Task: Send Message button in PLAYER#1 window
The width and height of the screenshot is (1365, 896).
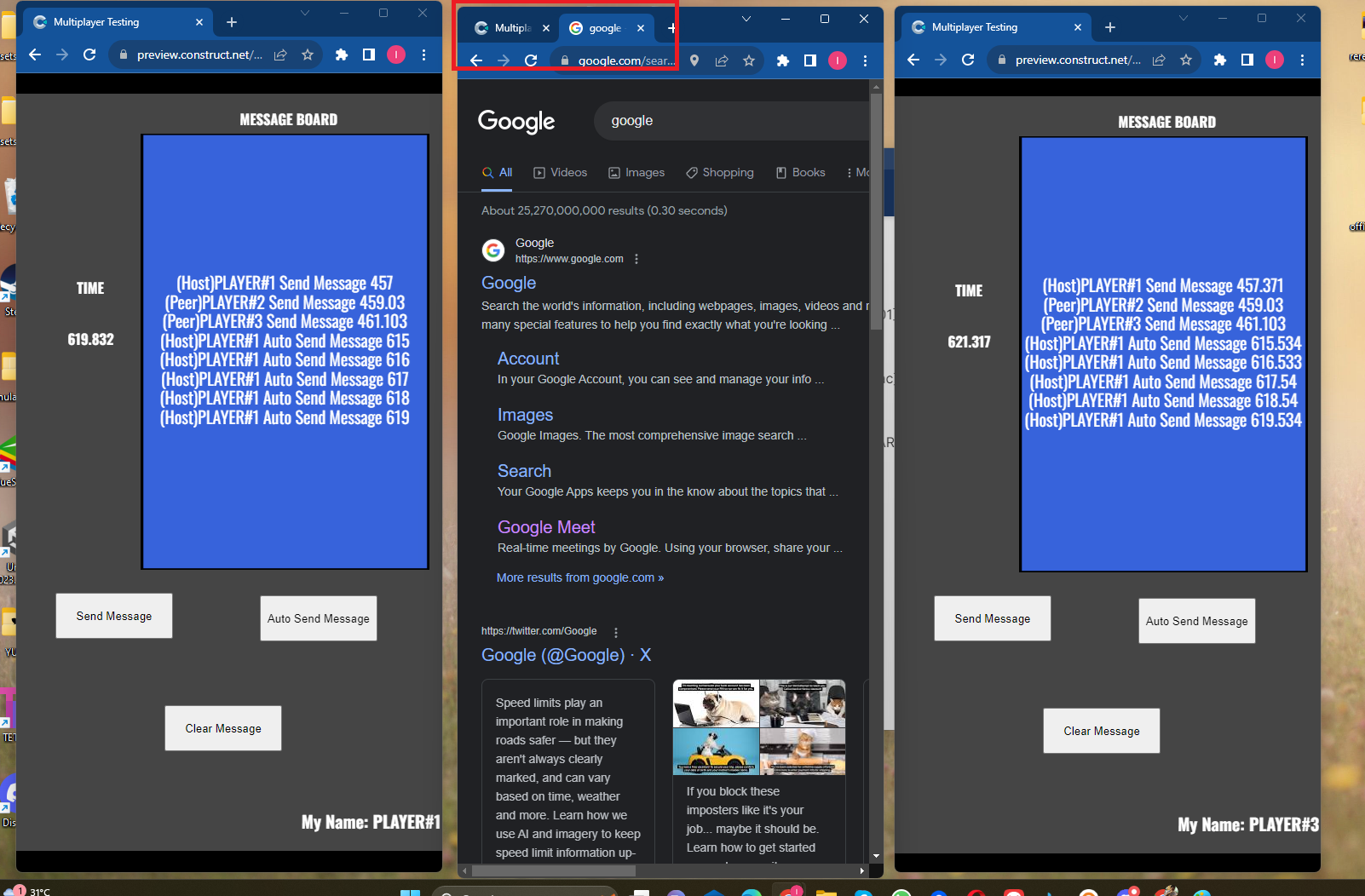Action: click(114, 616)
